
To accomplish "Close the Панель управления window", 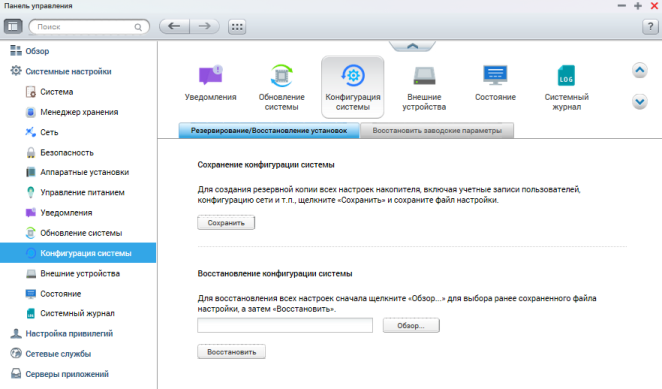I will point(654,6).
